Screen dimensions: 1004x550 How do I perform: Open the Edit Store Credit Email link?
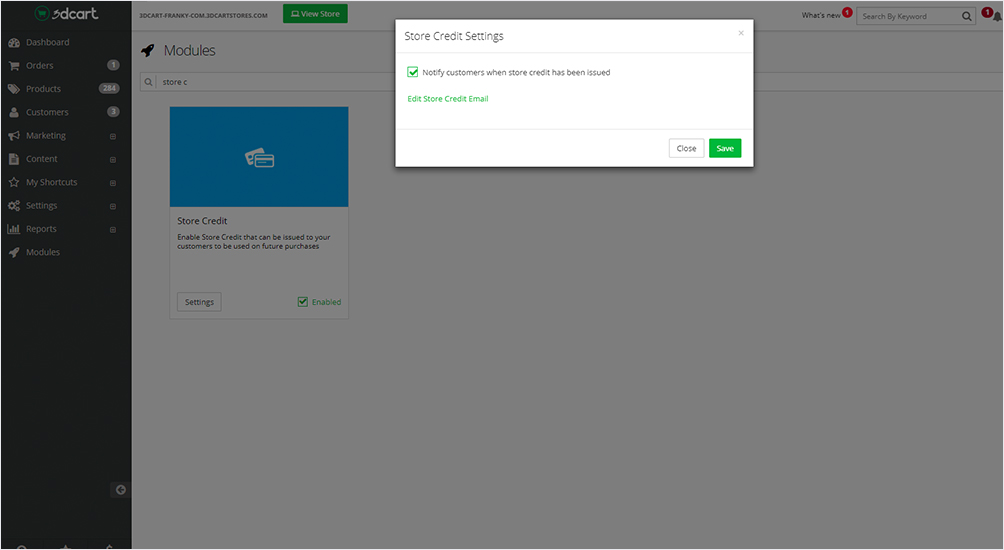448,99
